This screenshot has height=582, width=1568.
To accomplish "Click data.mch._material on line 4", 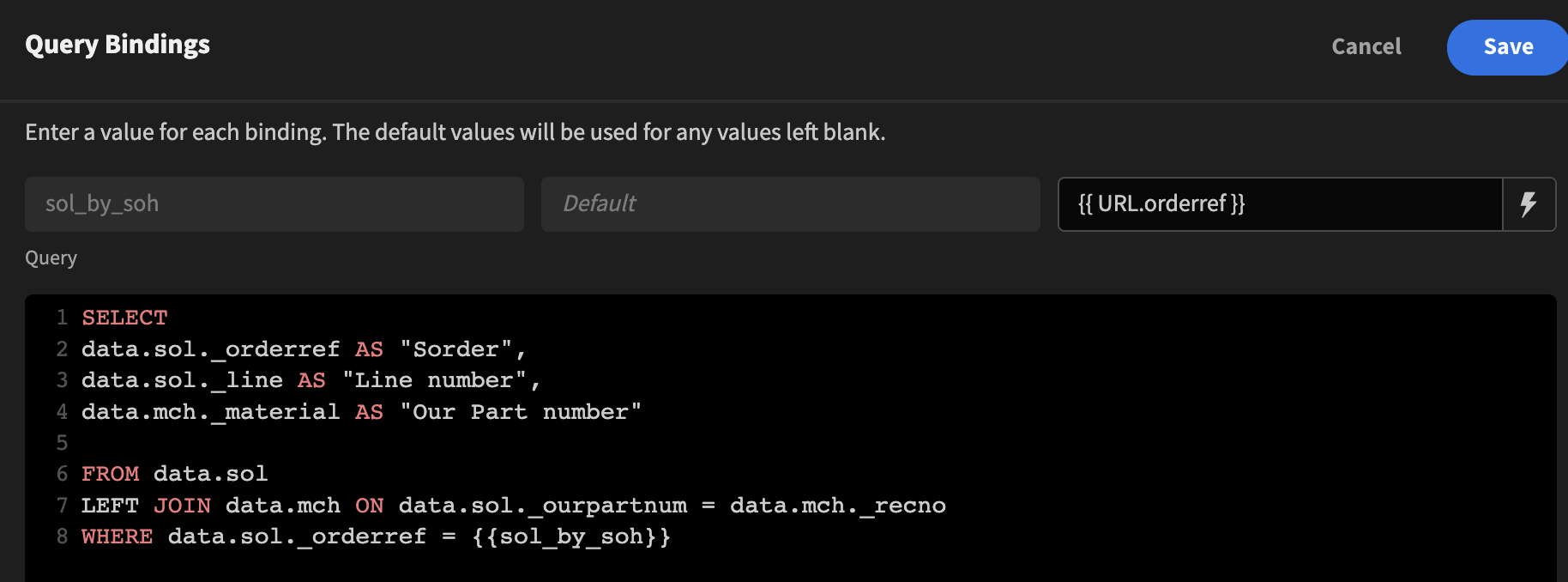I will point(210,411).
